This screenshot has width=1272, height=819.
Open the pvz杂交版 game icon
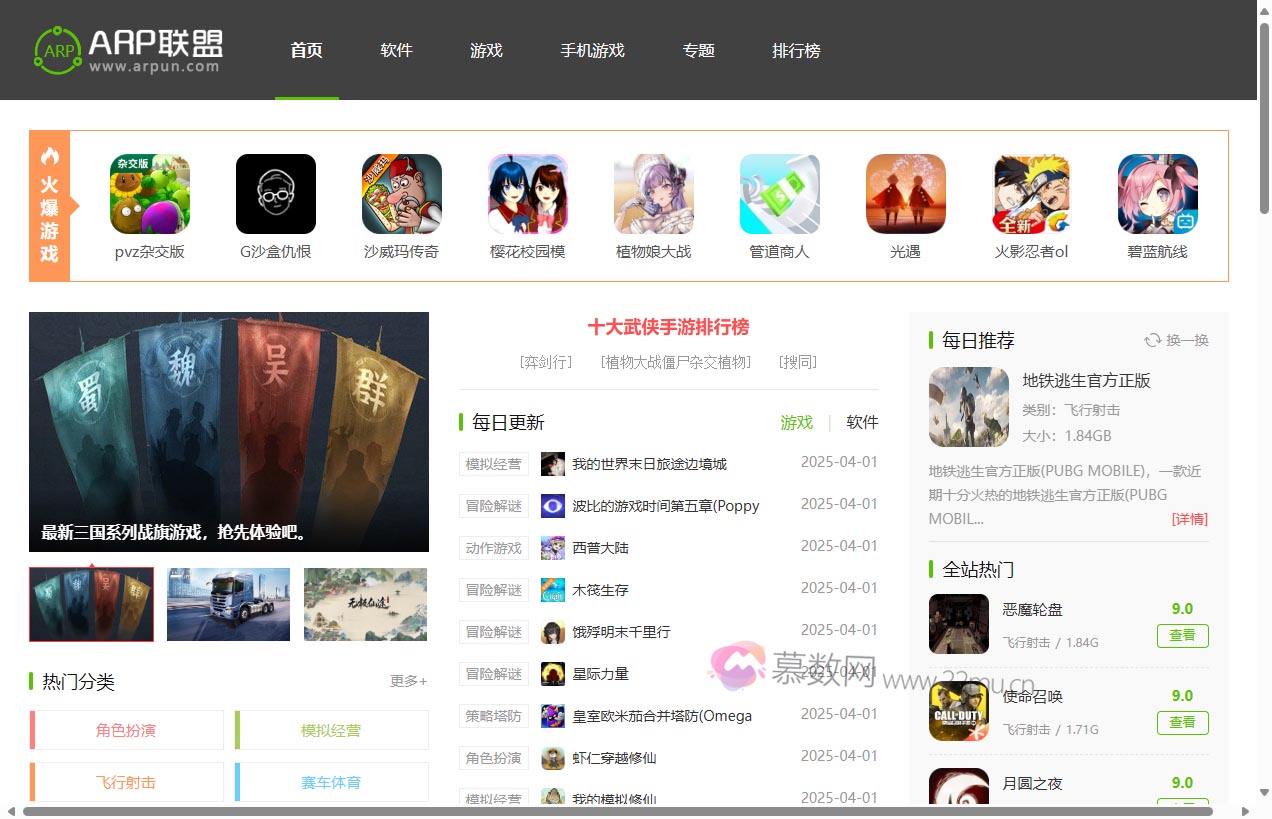tap(150, 194)
